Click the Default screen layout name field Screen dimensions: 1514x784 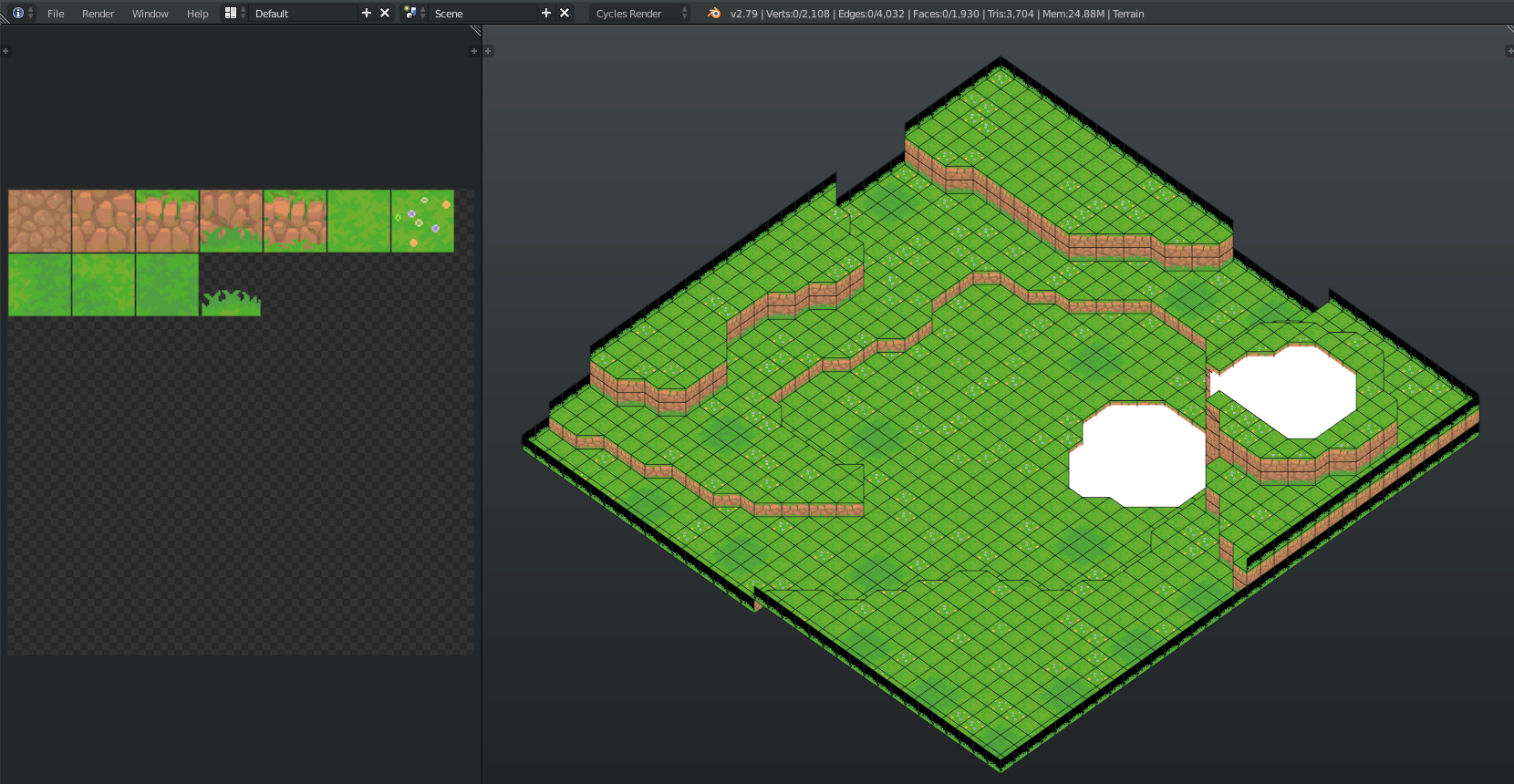pyautogui.click(x=305, y=14)
